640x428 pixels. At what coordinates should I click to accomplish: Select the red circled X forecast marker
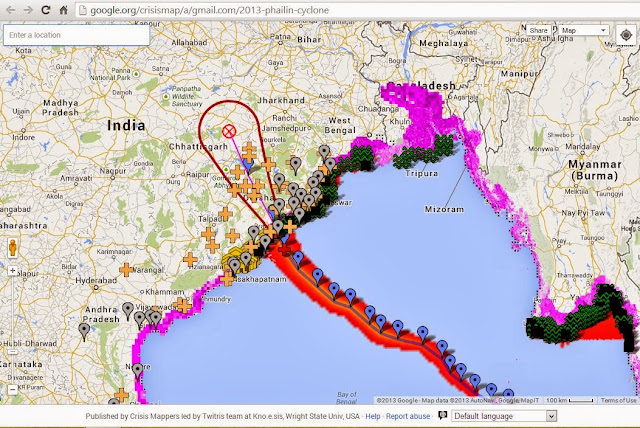(229, 131)
